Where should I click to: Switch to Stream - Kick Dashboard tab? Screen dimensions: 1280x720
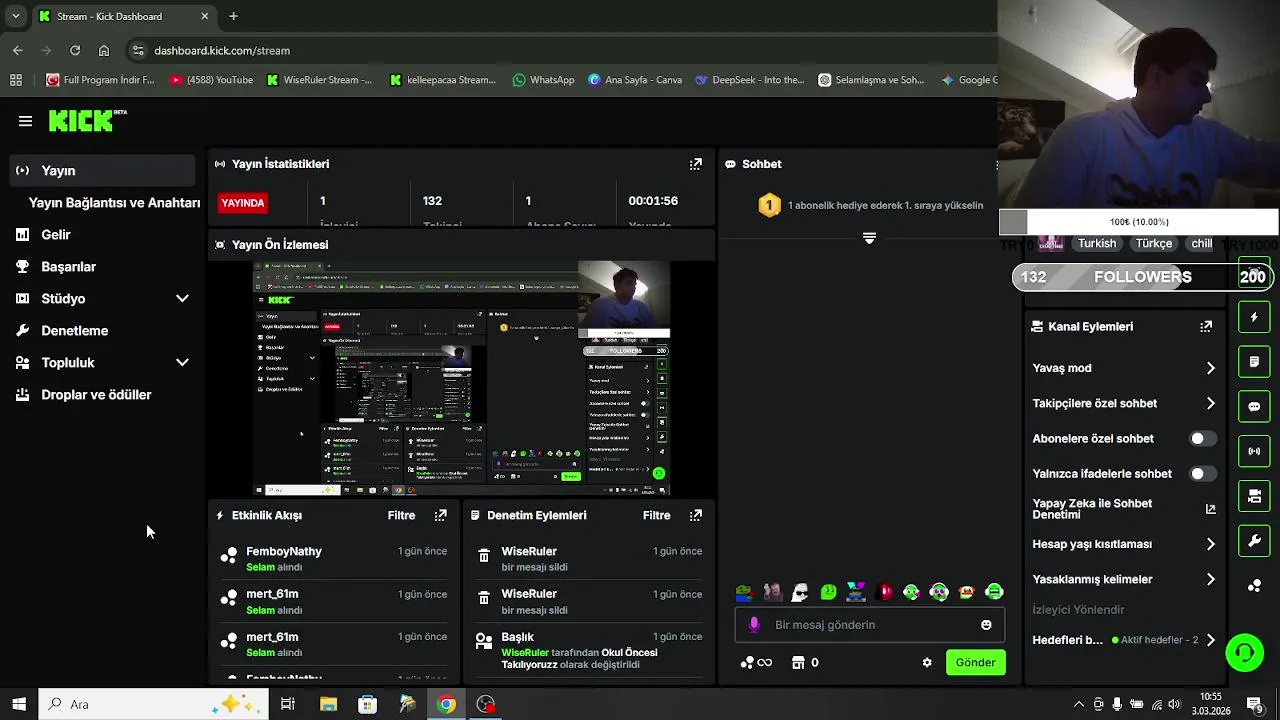tap(123, 16)
